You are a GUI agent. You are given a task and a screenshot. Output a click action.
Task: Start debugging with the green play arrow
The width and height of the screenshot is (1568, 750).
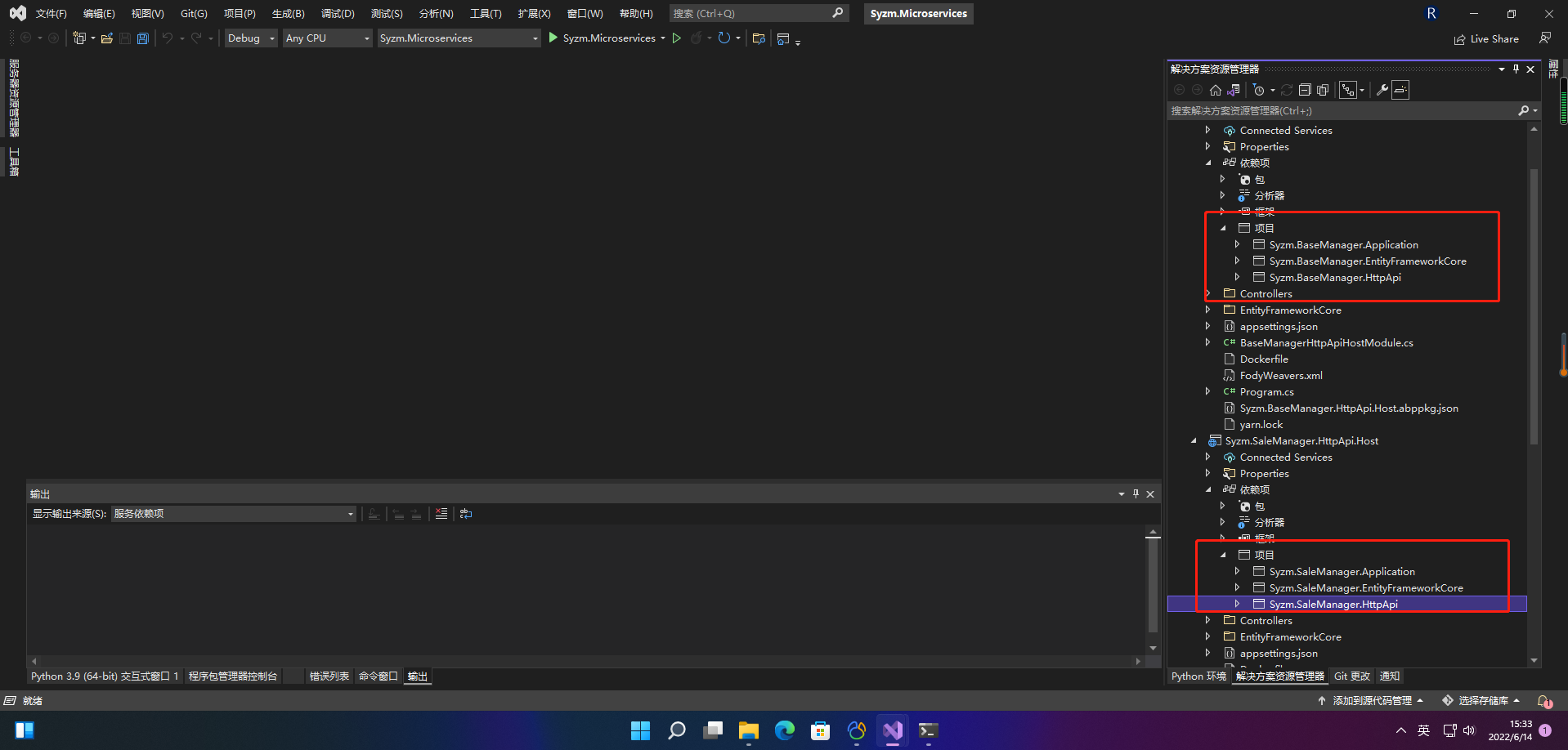click(x=553, y=38)
